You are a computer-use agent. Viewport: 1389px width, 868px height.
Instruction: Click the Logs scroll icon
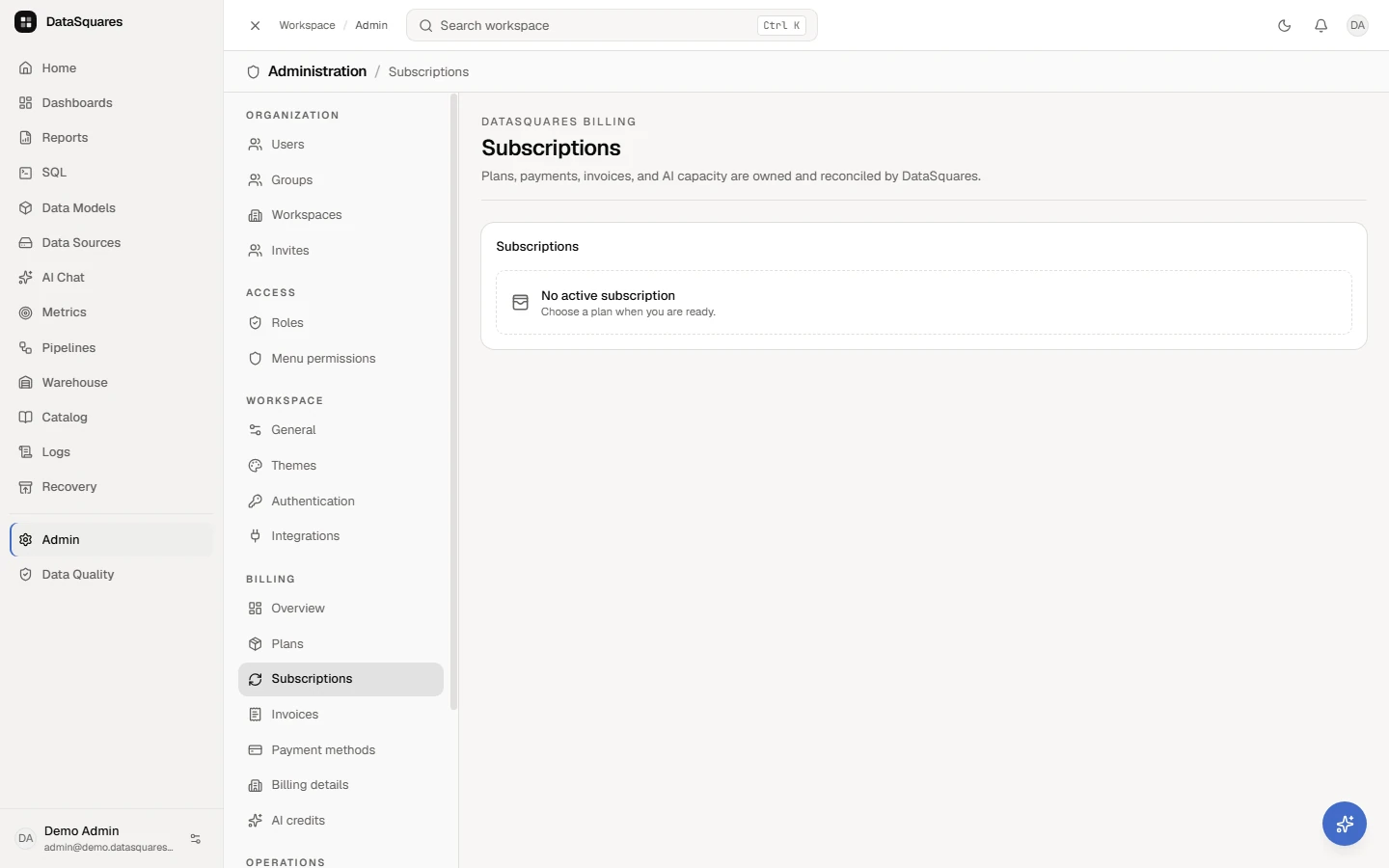coord(26,452)
